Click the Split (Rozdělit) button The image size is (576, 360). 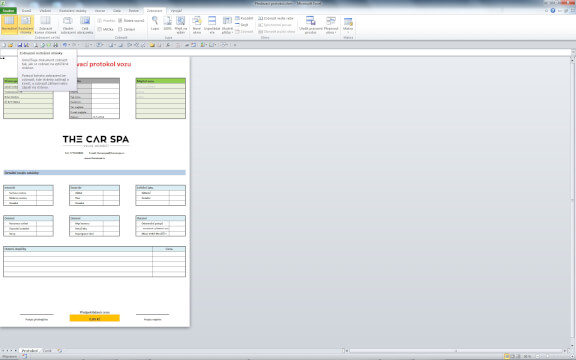244,18
